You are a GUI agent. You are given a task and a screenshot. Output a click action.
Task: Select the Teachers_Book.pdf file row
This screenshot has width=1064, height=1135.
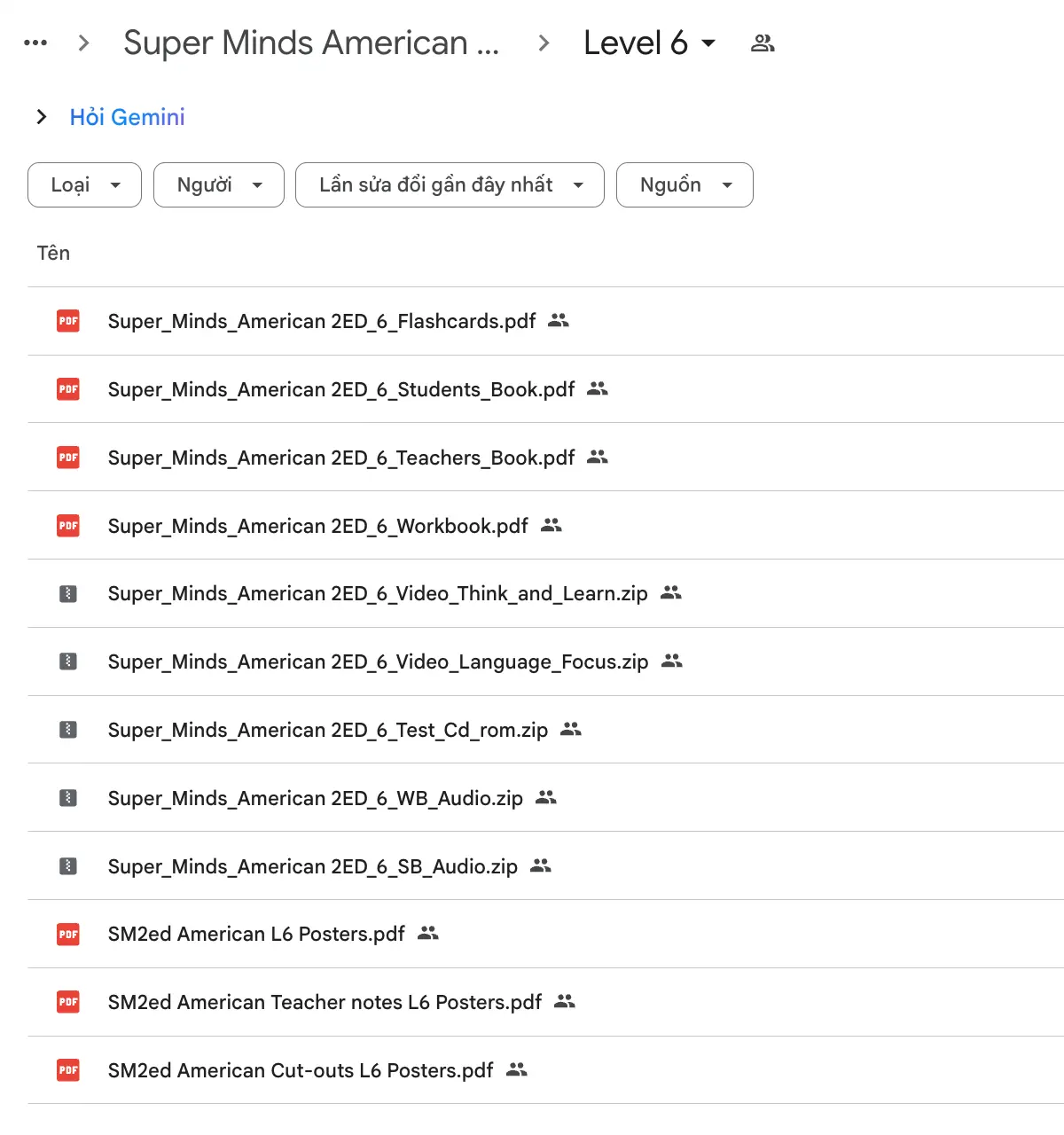click(x=341, y=458)
